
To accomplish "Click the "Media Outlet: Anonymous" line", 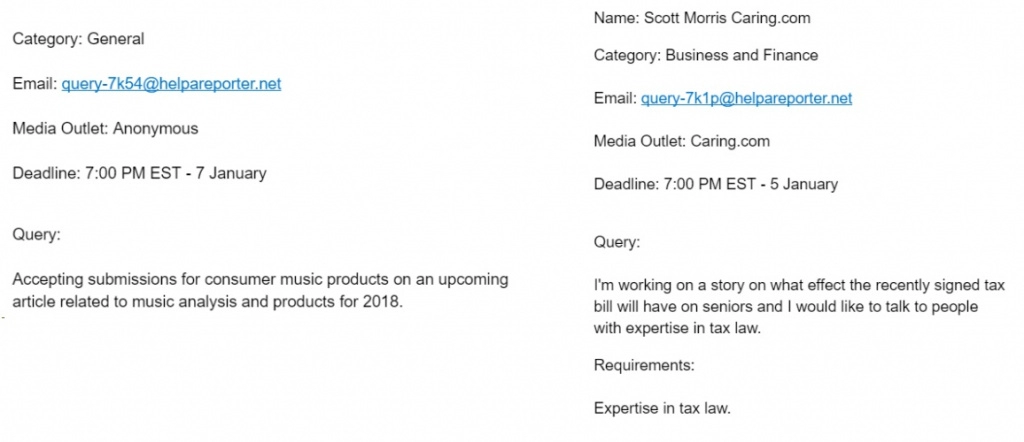I will pos(105,129).
